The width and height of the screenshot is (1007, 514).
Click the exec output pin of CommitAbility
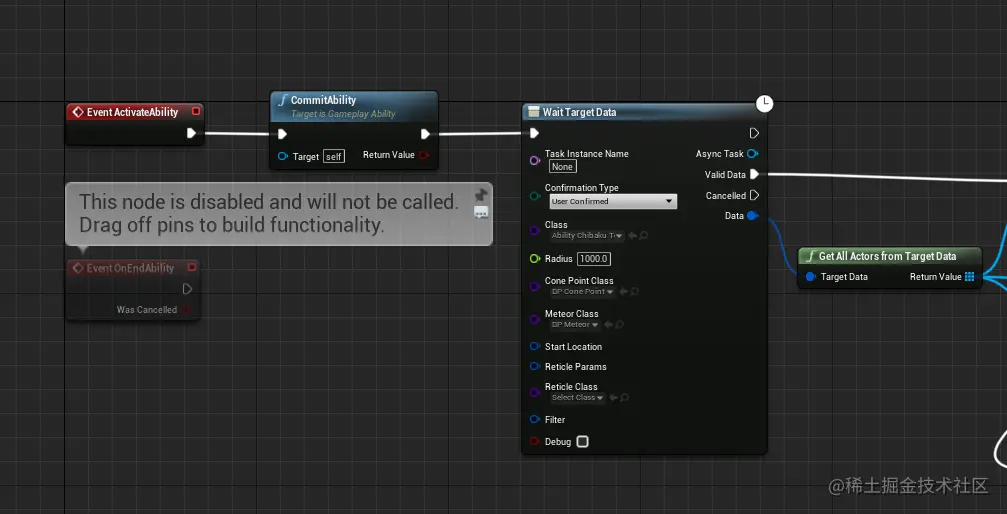[x=425, y=134]
